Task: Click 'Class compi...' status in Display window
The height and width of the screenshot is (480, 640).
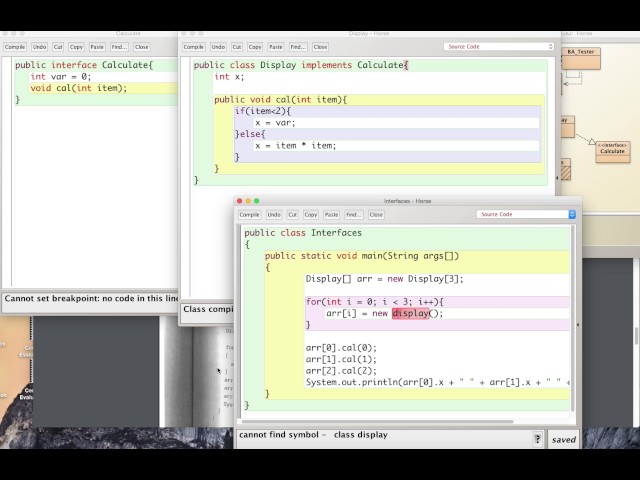Action: [x=208, y=309]
